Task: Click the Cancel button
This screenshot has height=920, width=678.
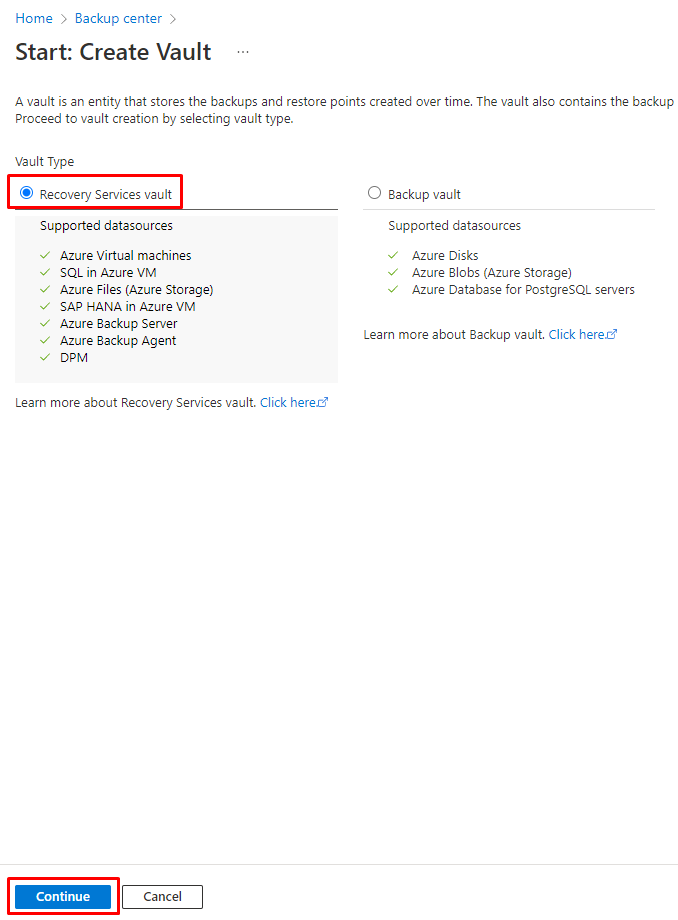Action: point(162,897)
